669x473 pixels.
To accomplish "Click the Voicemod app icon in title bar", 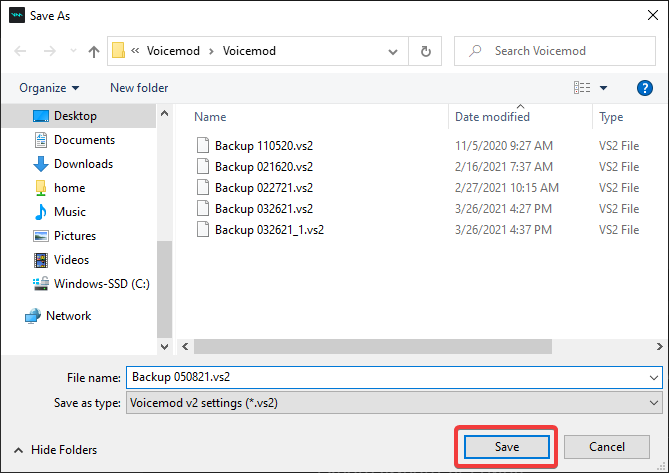I will 17,15.
